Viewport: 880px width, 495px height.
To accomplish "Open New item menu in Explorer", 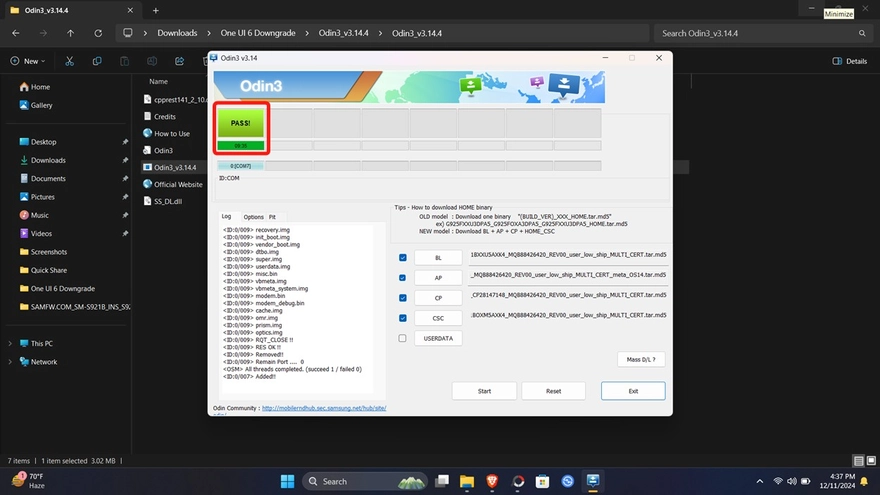I will coord(28,61).
